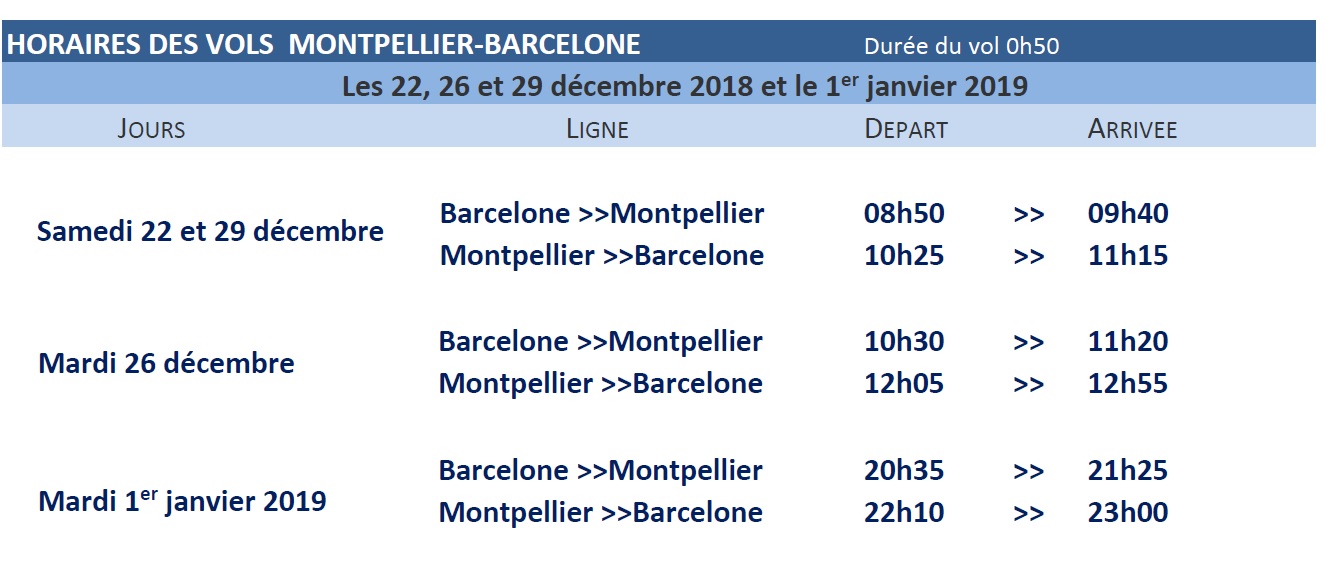
Task: Click the JOURS column header
Action: (151, 129)
